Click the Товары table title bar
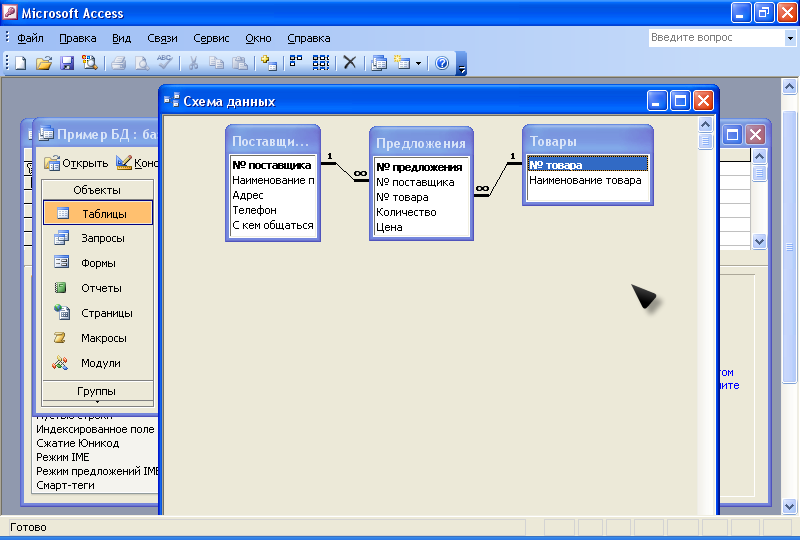This screenshot has height=540, width=800. coord(588,141)
